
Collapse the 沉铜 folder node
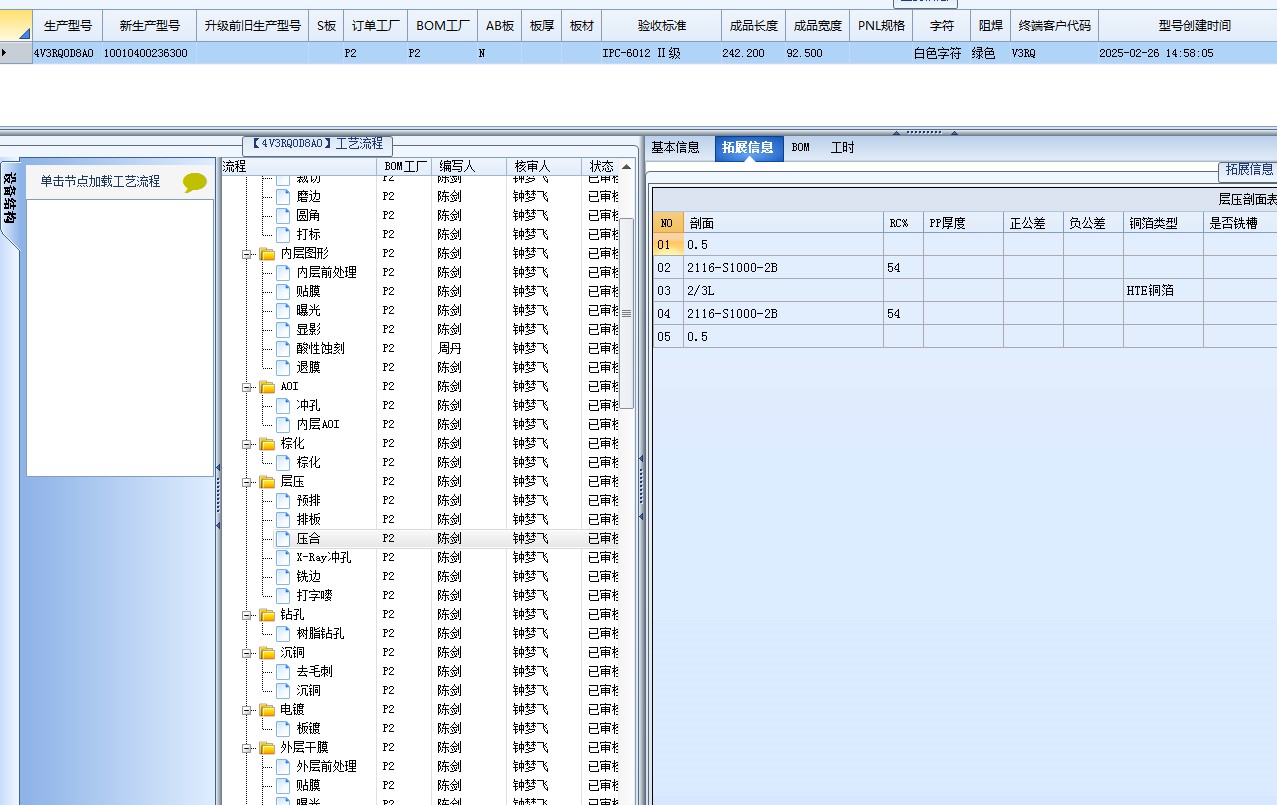click(247, 653)
